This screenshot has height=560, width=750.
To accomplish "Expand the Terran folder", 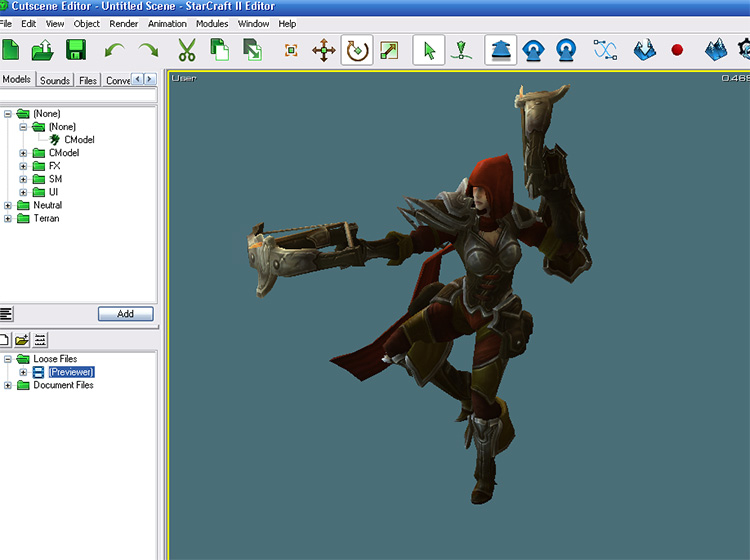I will point(8,219).
